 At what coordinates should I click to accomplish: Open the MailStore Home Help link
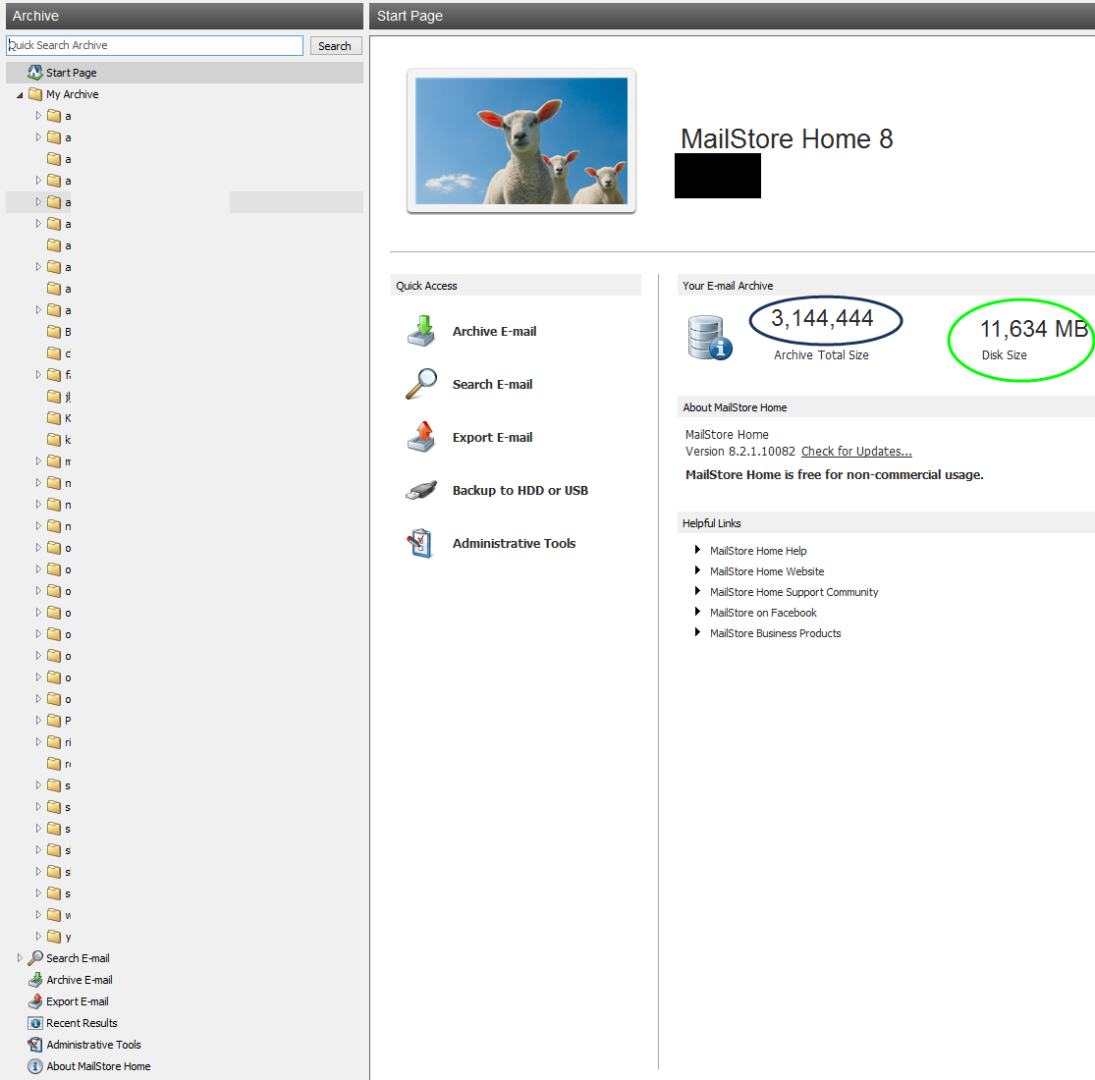pyautogui.click(x=758, y=551)
